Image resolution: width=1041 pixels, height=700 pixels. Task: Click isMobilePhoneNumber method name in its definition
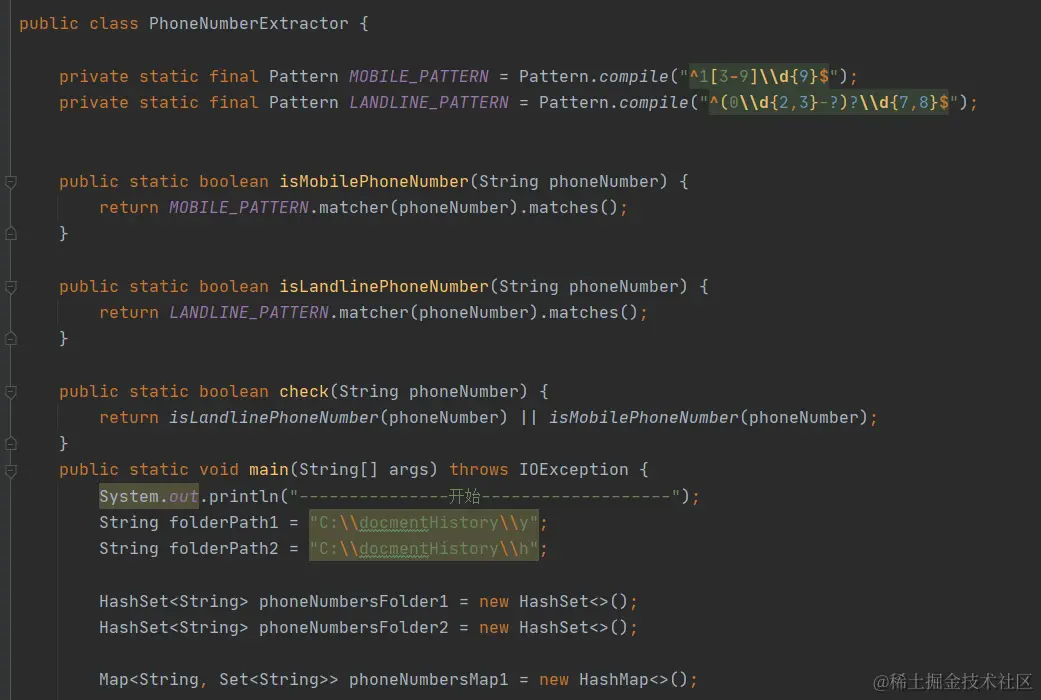[374, 181]
